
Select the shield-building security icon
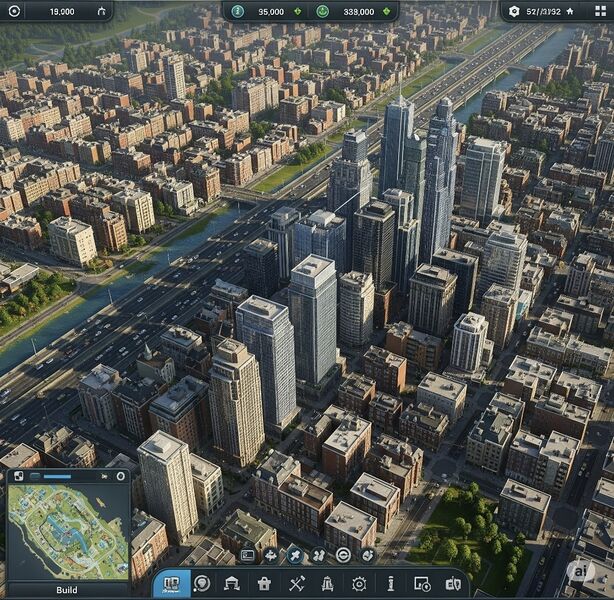pos(453,584)
